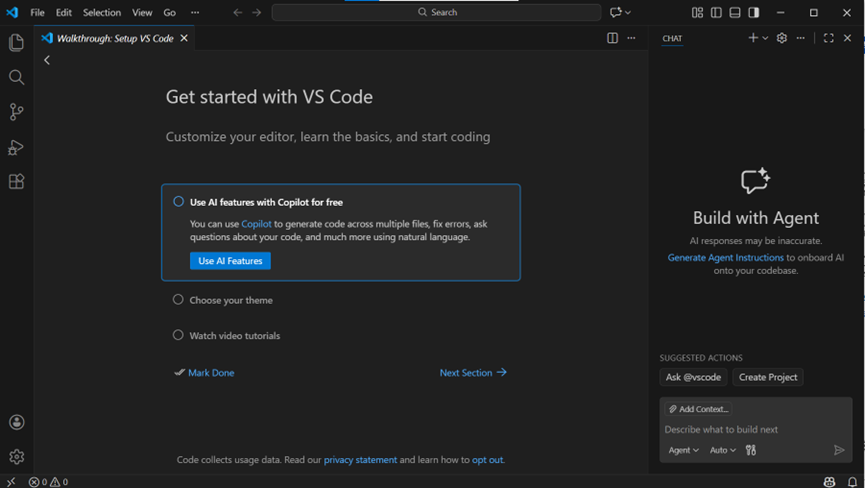865x488 pixels.
Task: Close the chat panel
Action: click(847, 38)
